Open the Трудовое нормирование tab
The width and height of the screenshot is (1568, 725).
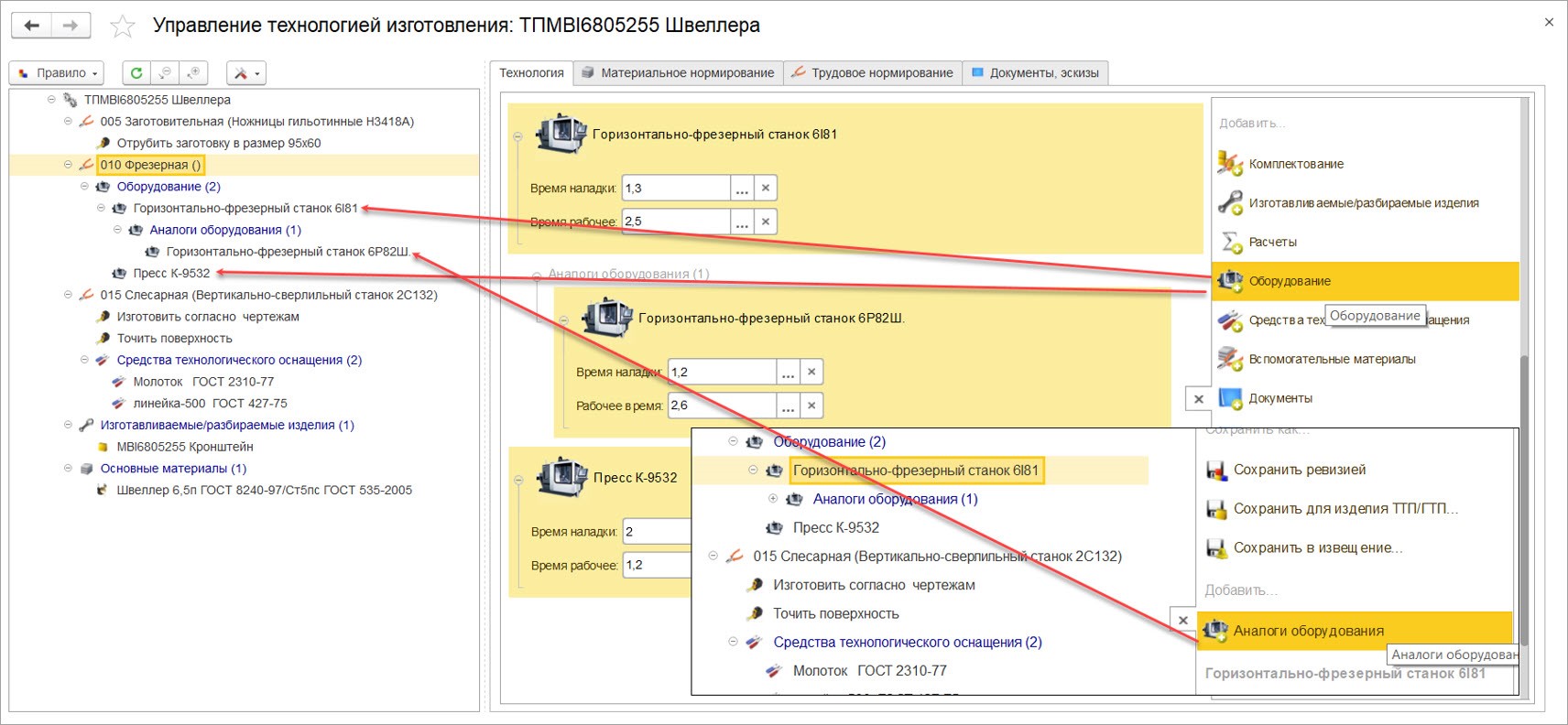tap(873, 73)
